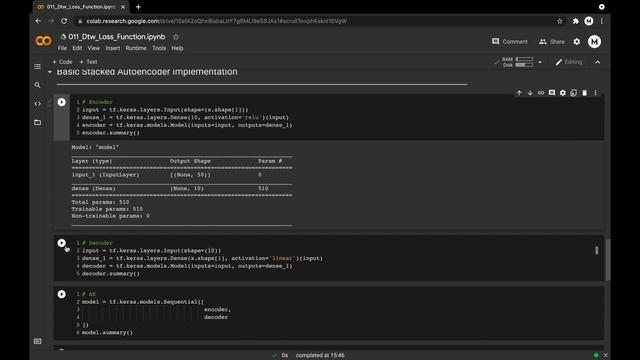
Task: Open the search sidebar panel
Action: pyautogui.click(x=37, y=85)
